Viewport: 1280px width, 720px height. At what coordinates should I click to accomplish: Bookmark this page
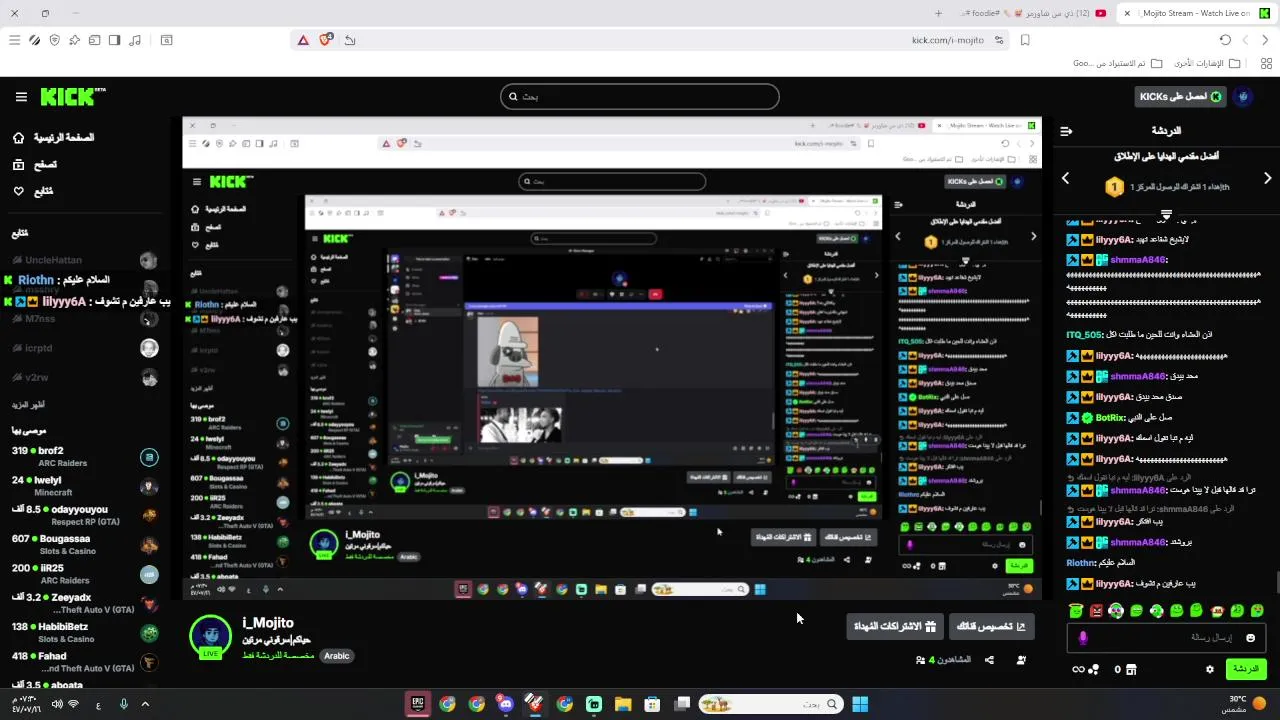point(1025,40)
